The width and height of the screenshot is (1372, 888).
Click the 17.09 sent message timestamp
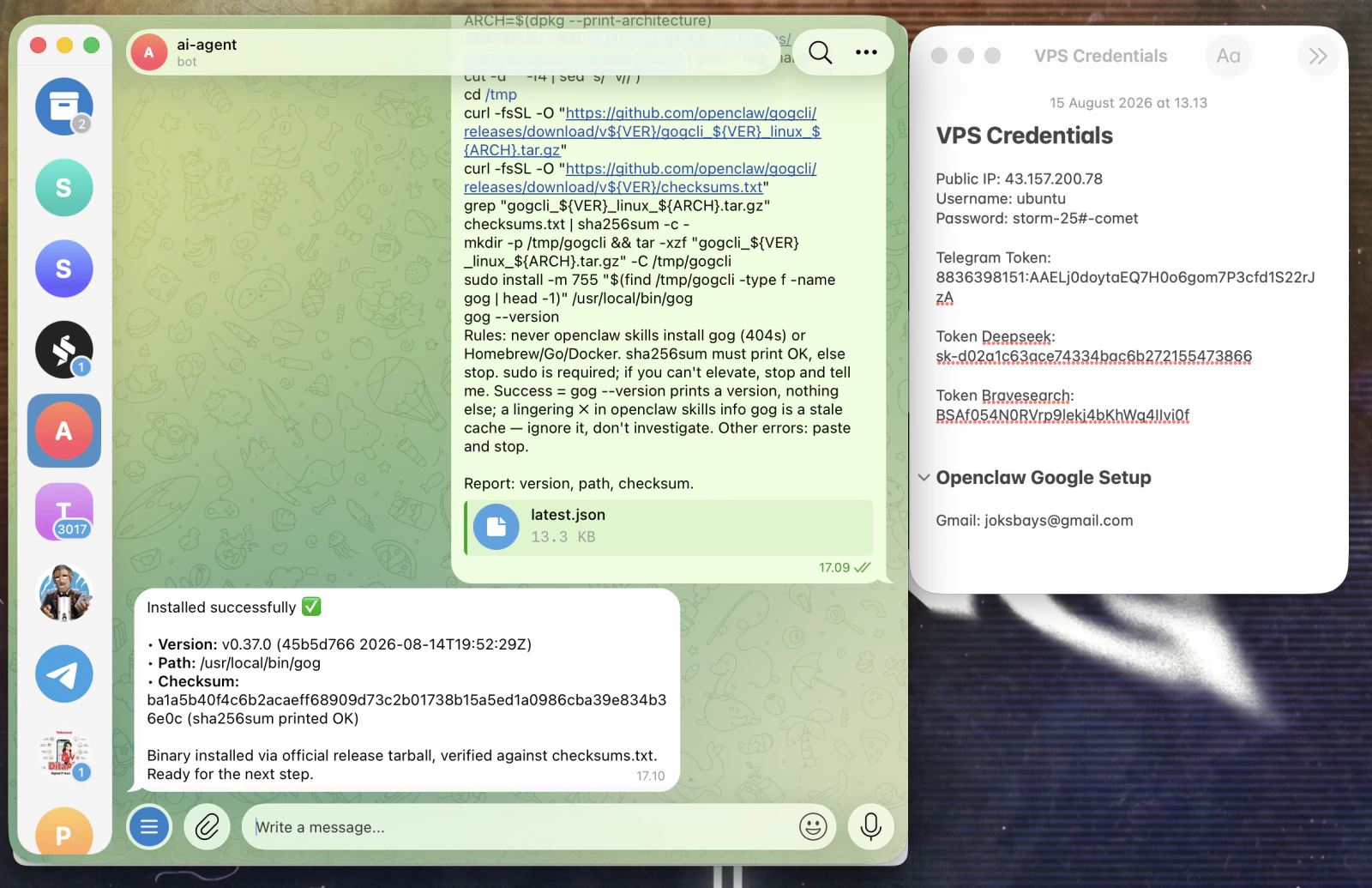pyautogui.click(x=834, y=568)
